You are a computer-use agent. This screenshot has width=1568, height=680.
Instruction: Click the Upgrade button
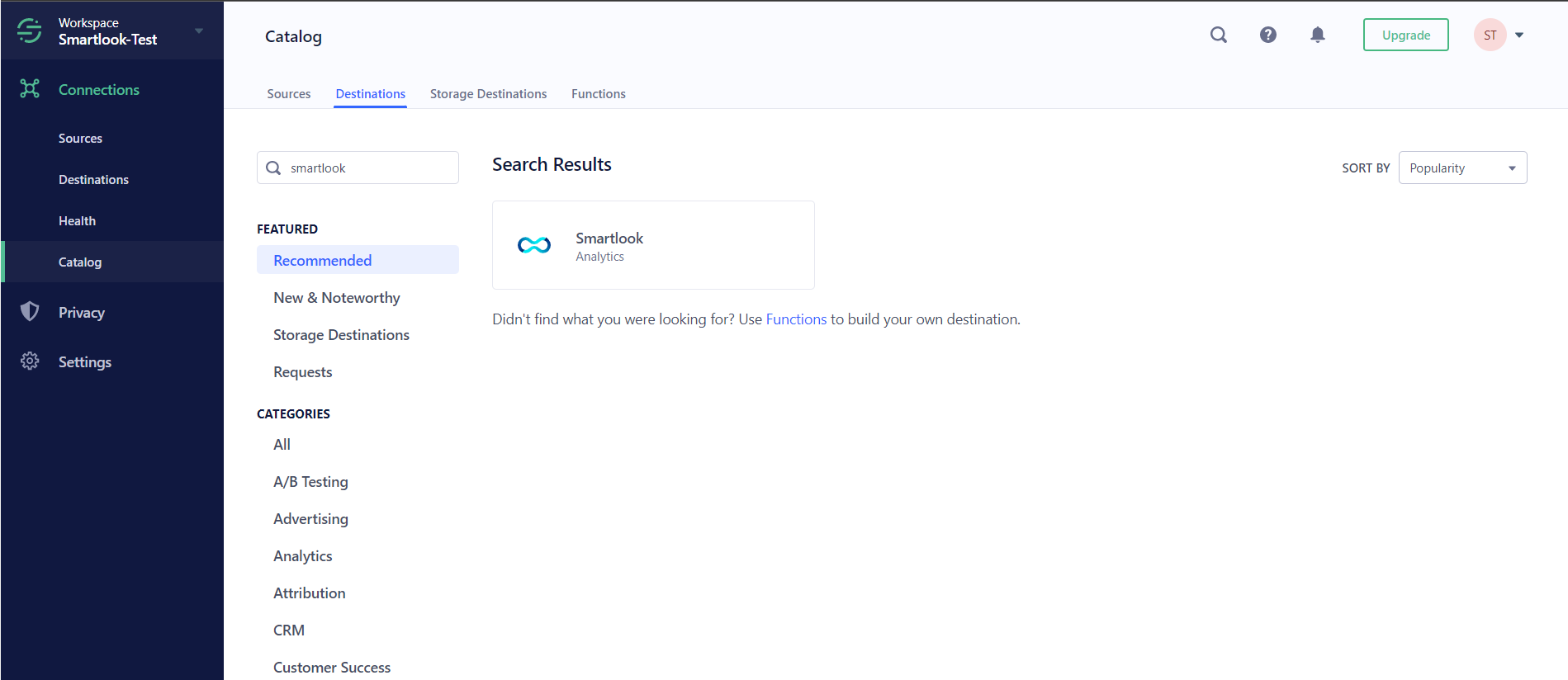[1405, 35]
